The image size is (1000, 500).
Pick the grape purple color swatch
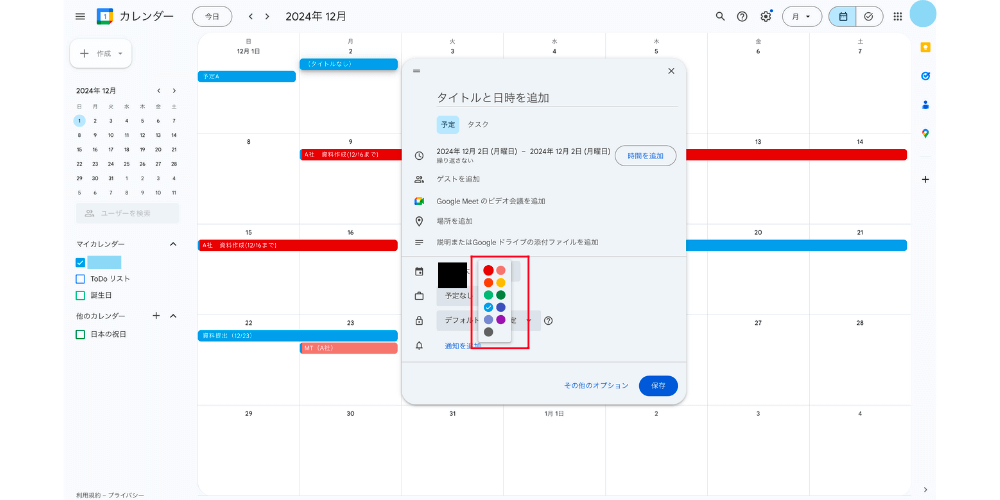point(501,320)
